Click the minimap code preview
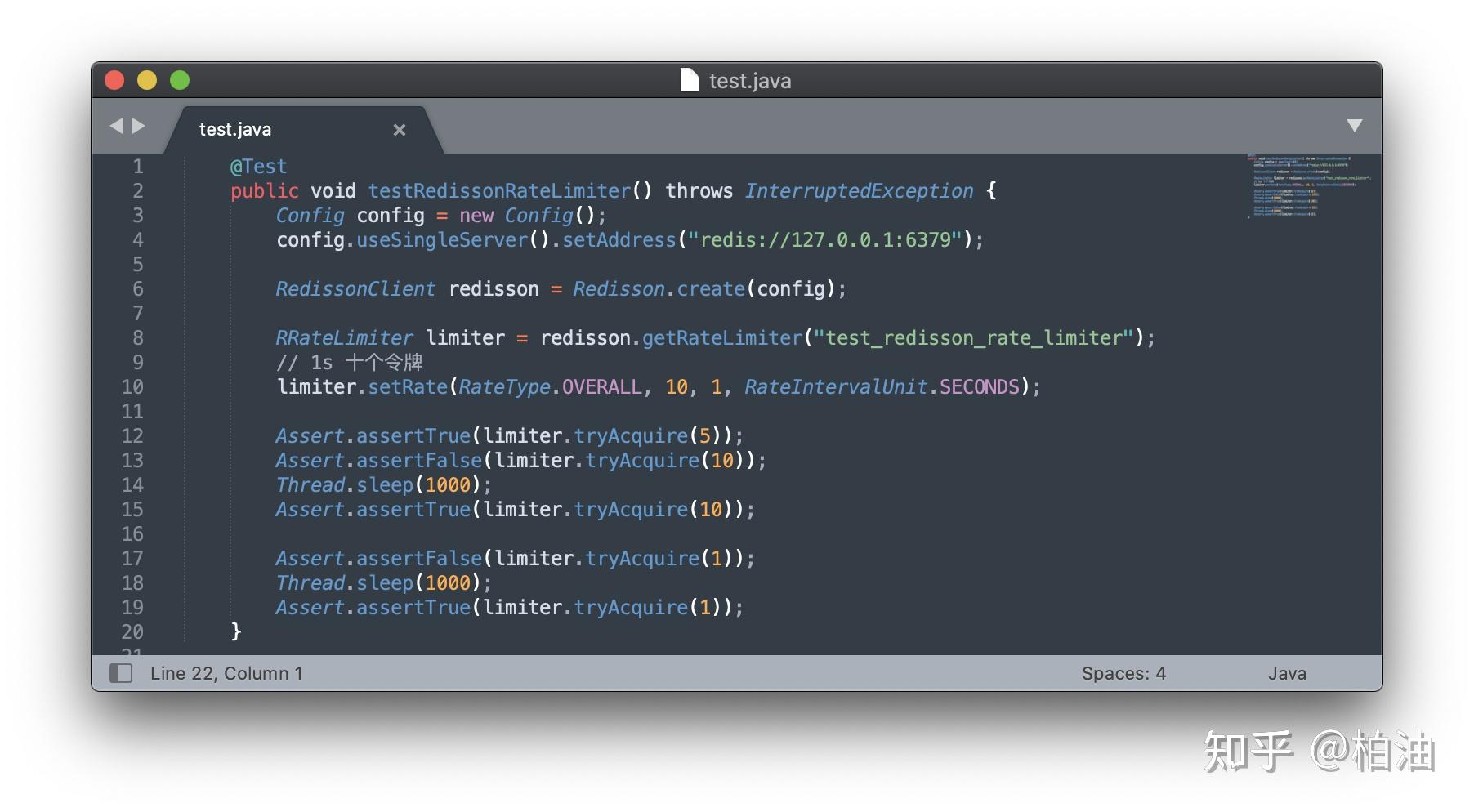This screenshot has width=1474, height=812. click(1308, 186)
